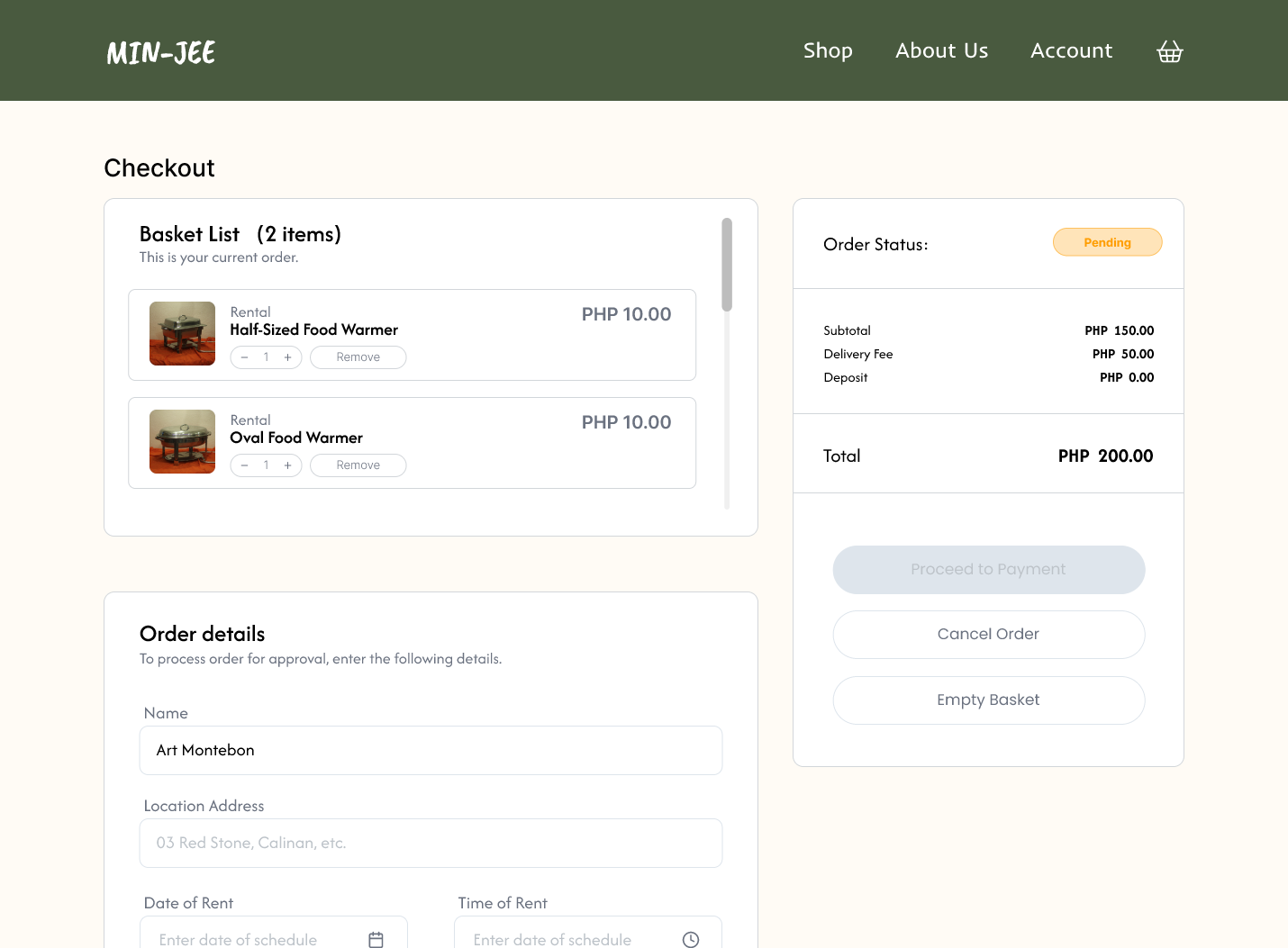Select the Half-Sized Food Warmer thumbnail

coord(182,333)
